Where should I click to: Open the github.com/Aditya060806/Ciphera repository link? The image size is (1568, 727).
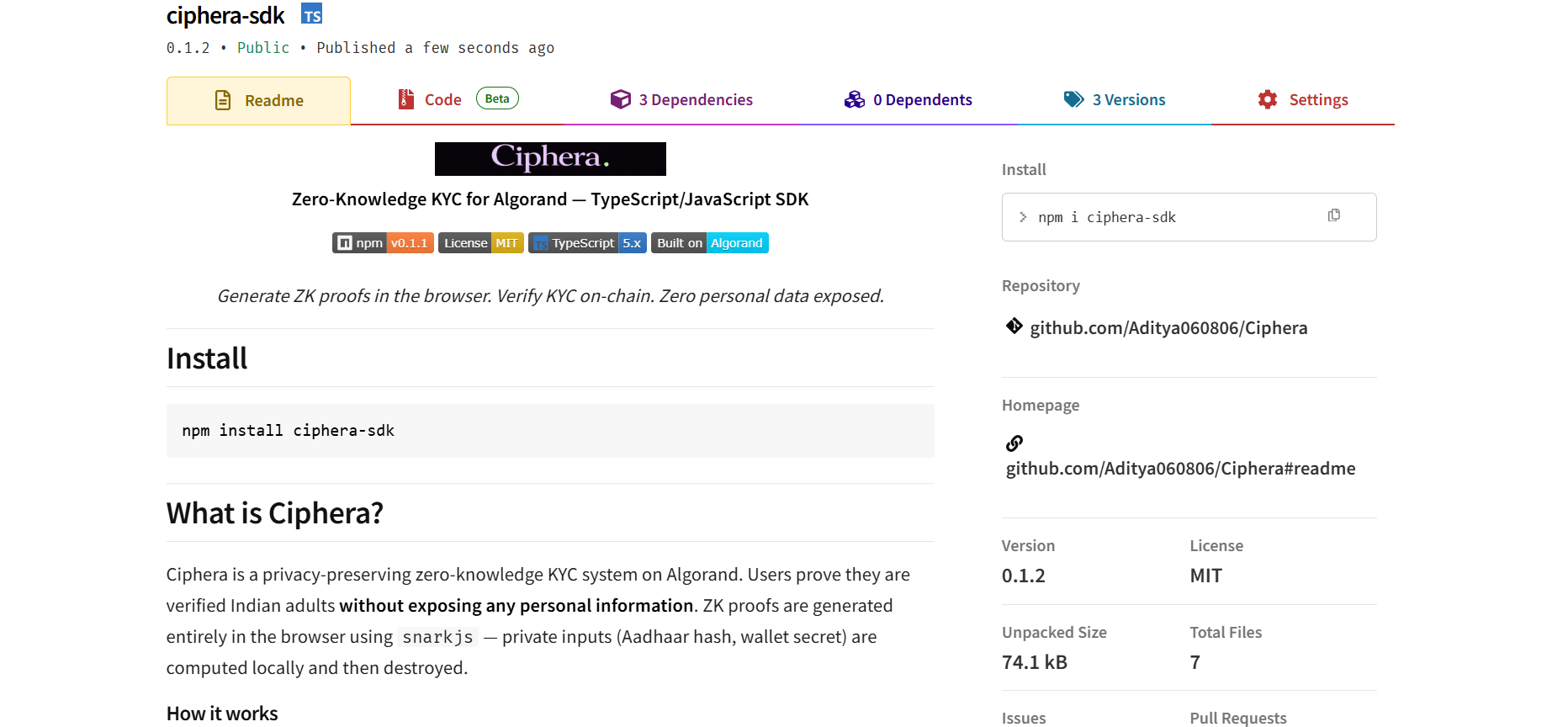click(1168, 328)
